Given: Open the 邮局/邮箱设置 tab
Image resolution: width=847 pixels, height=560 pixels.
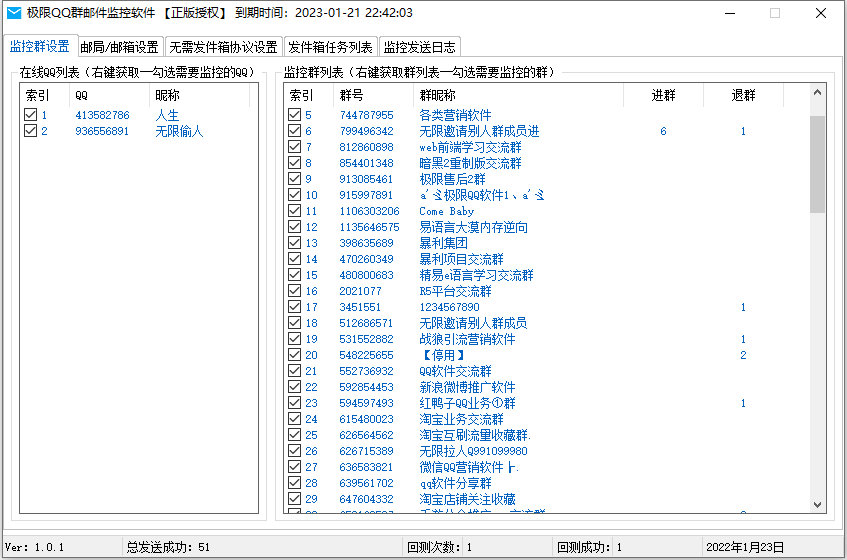Looking at the screenshot, I should (x=120, y=48).
